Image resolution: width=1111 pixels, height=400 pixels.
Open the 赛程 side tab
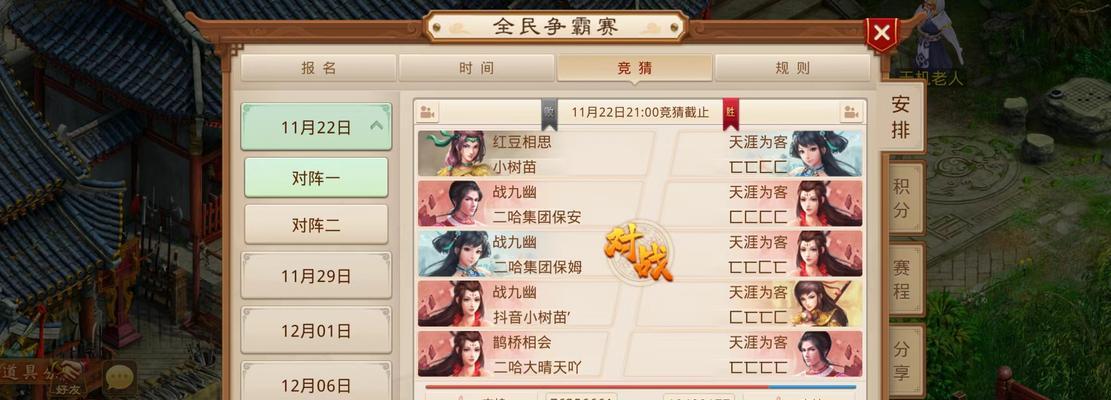click(x=902, y=280)
